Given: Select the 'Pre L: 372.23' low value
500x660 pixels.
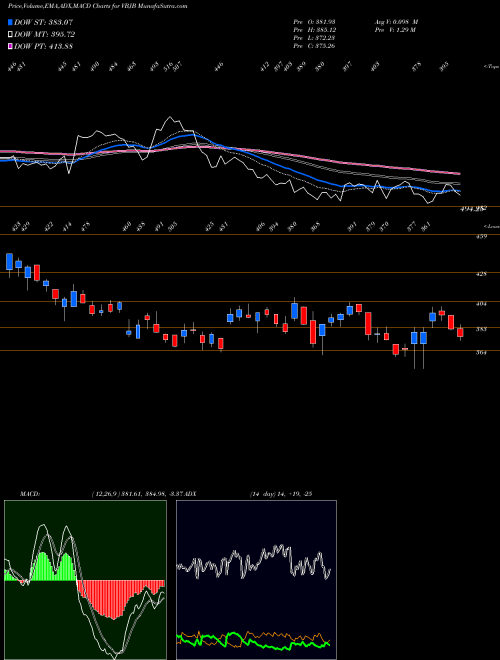Looking at the screenshot, I should tap(314, 38).
